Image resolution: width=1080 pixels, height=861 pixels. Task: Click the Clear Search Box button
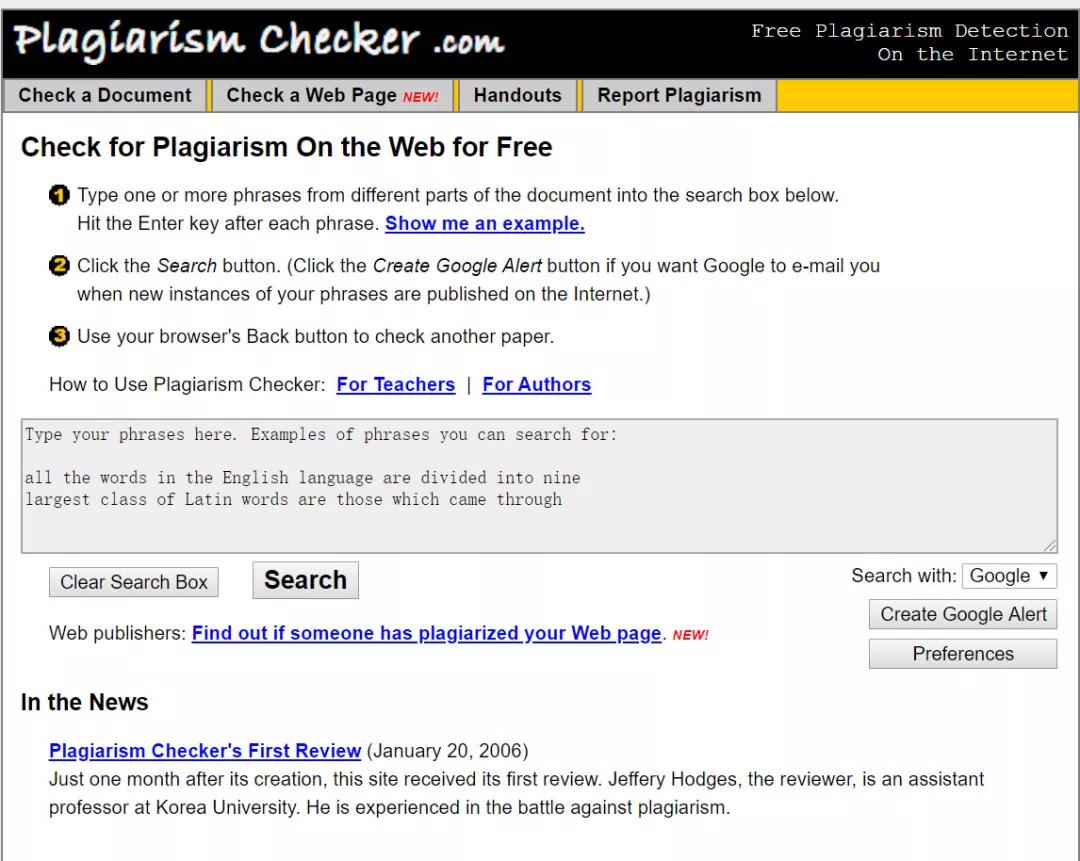coord(134,582)
